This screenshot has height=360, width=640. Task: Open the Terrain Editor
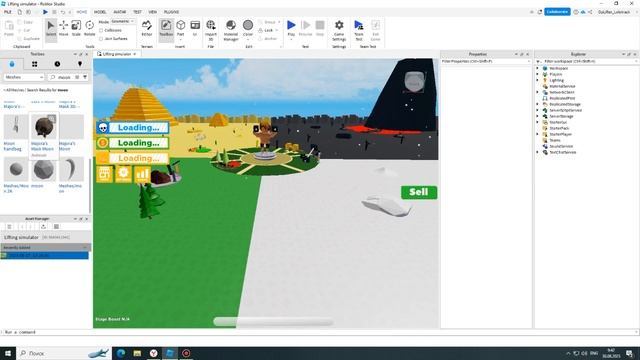[147, 28]
